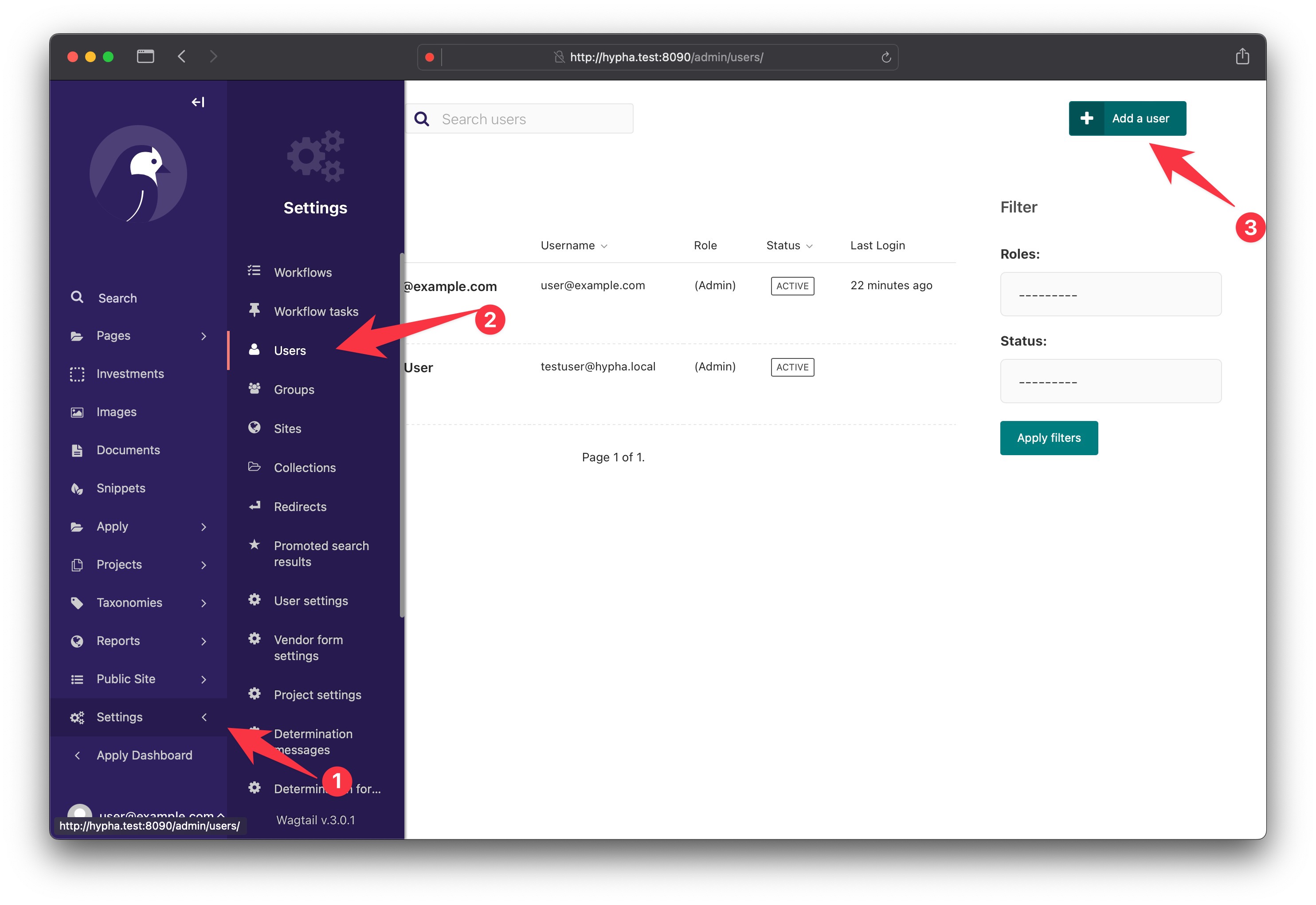
Task: Click the User settings cog icon
Action: point(254,599)
